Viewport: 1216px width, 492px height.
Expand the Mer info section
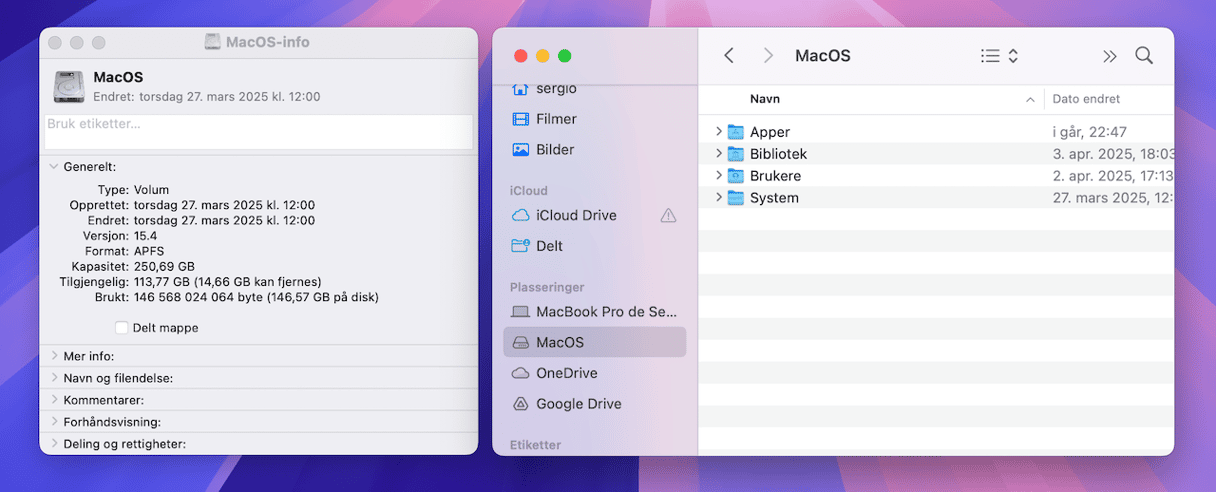54,356
